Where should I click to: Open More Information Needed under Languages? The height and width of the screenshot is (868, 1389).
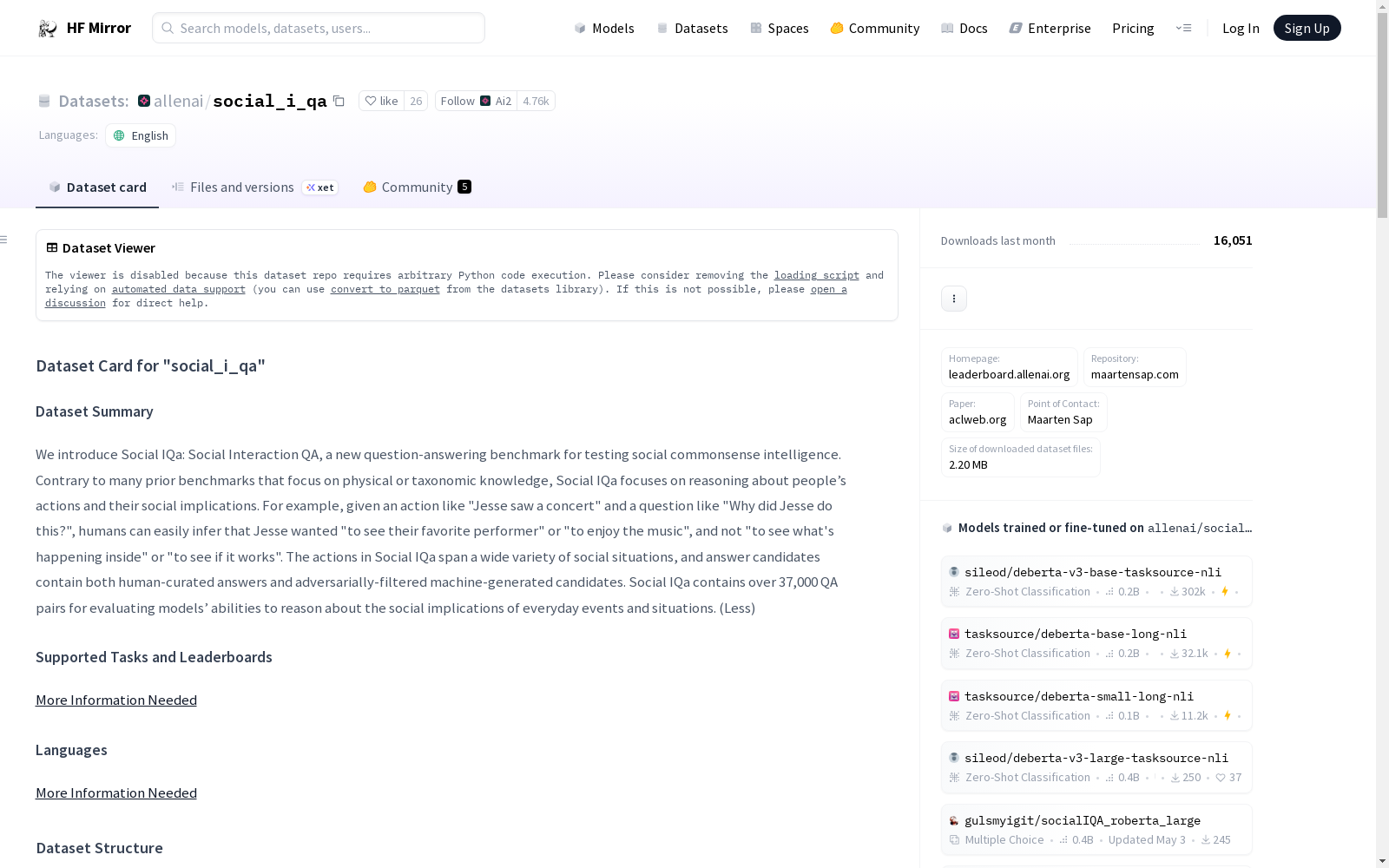[x=116, y=792]
